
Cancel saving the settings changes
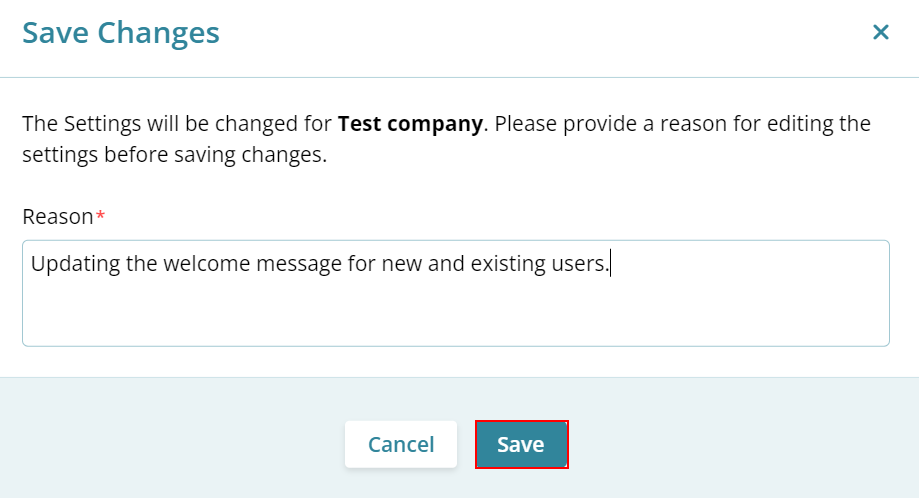click(401, 444)
